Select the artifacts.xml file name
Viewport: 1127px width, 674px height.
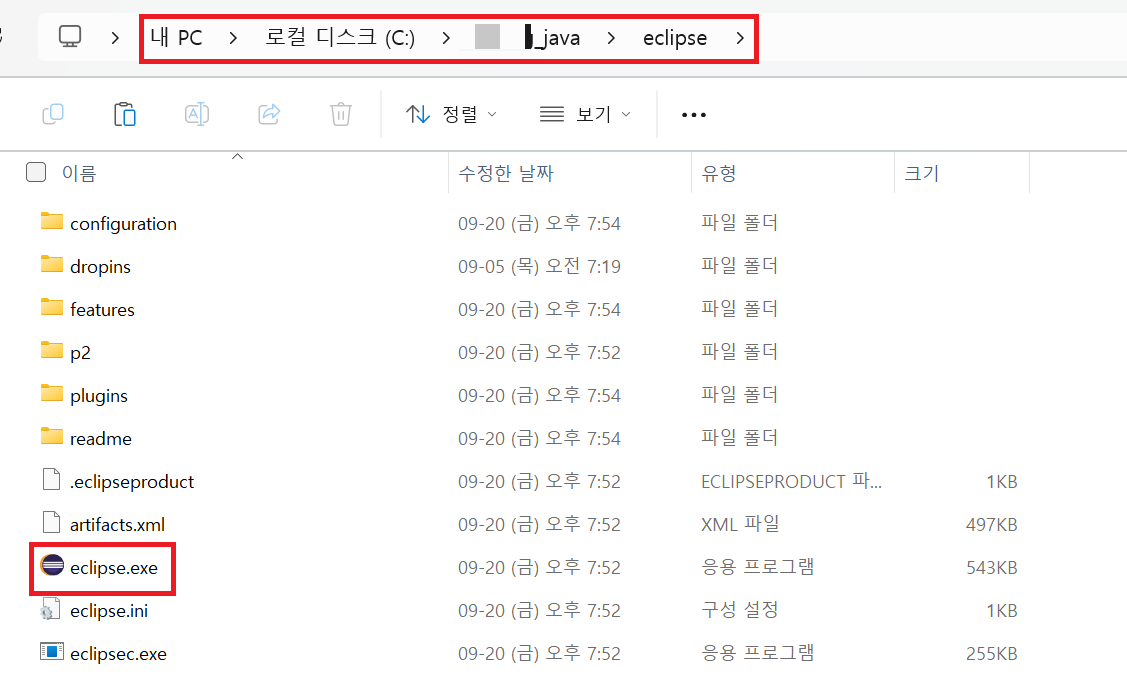[117, 525]
